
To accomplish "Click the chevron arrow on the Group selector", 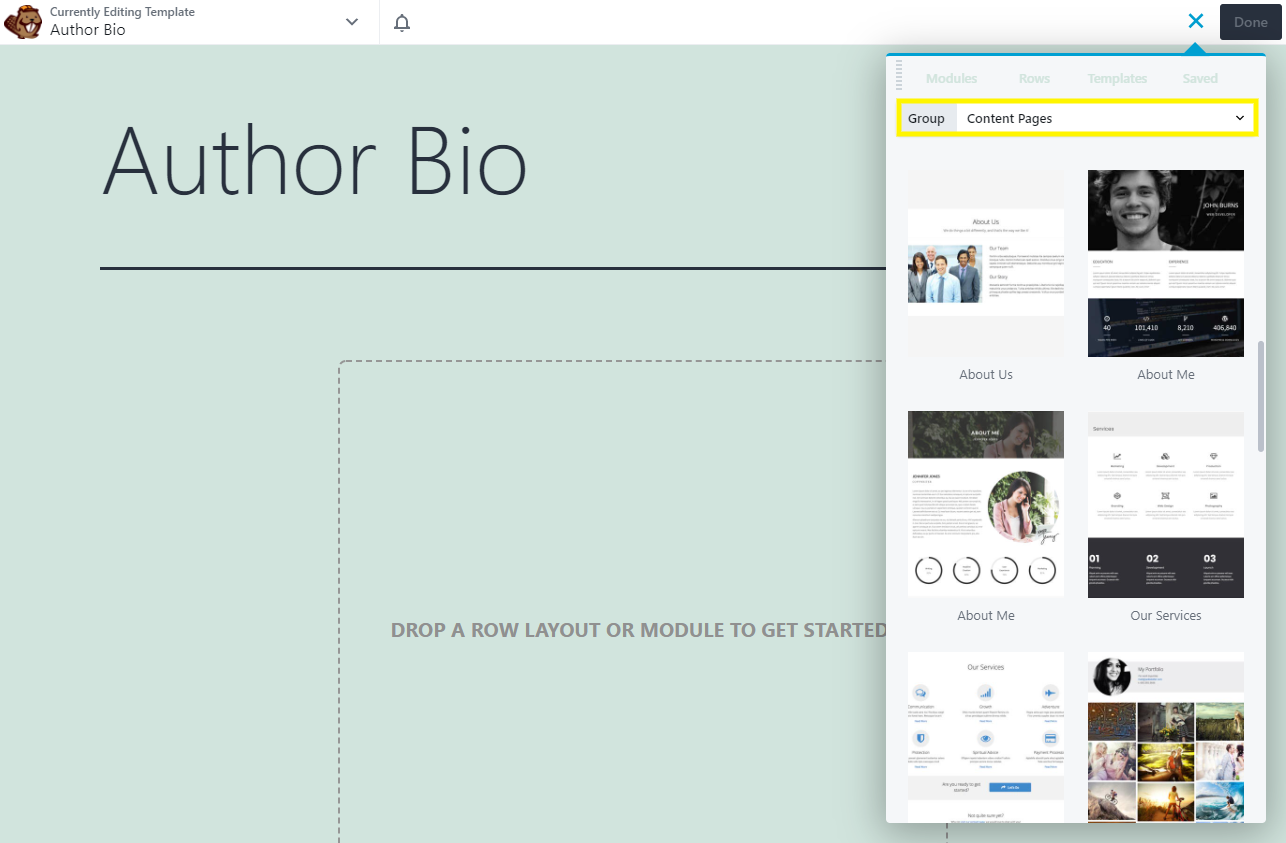I will tap(1239, 118).
